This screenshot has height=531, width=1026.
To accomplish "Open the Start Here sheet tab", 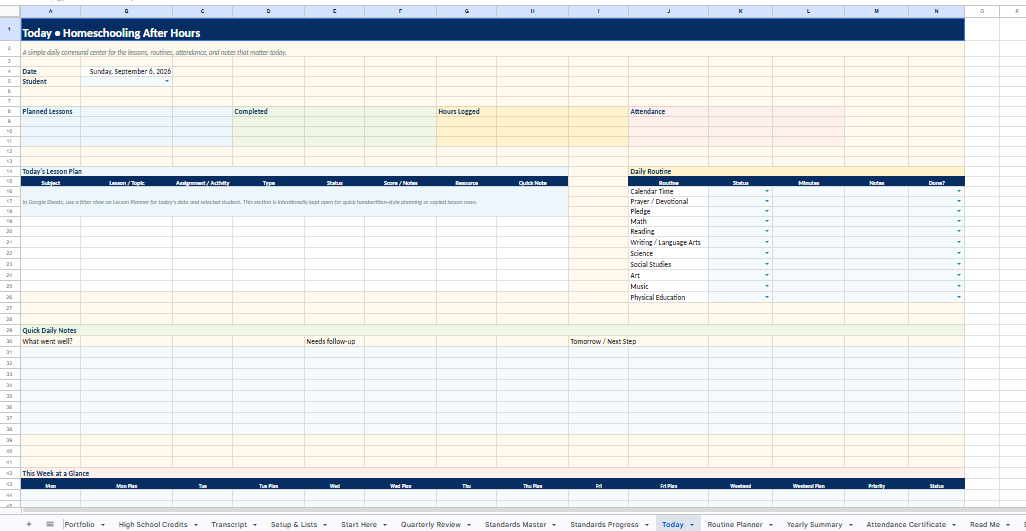I will pos(359,524).
